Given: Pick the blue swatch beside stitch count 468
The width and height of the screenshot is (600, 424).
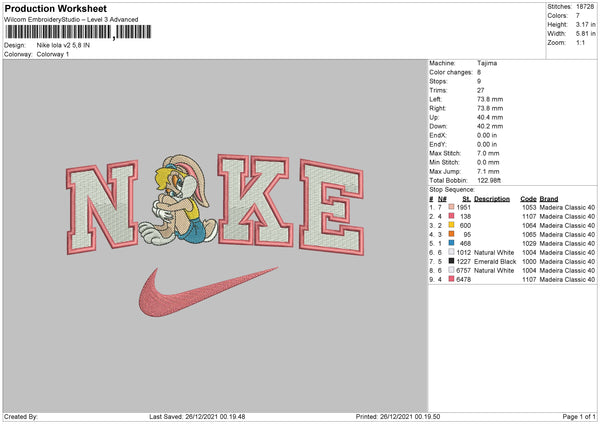Looking at the screenshot, I should click(451, 243).
